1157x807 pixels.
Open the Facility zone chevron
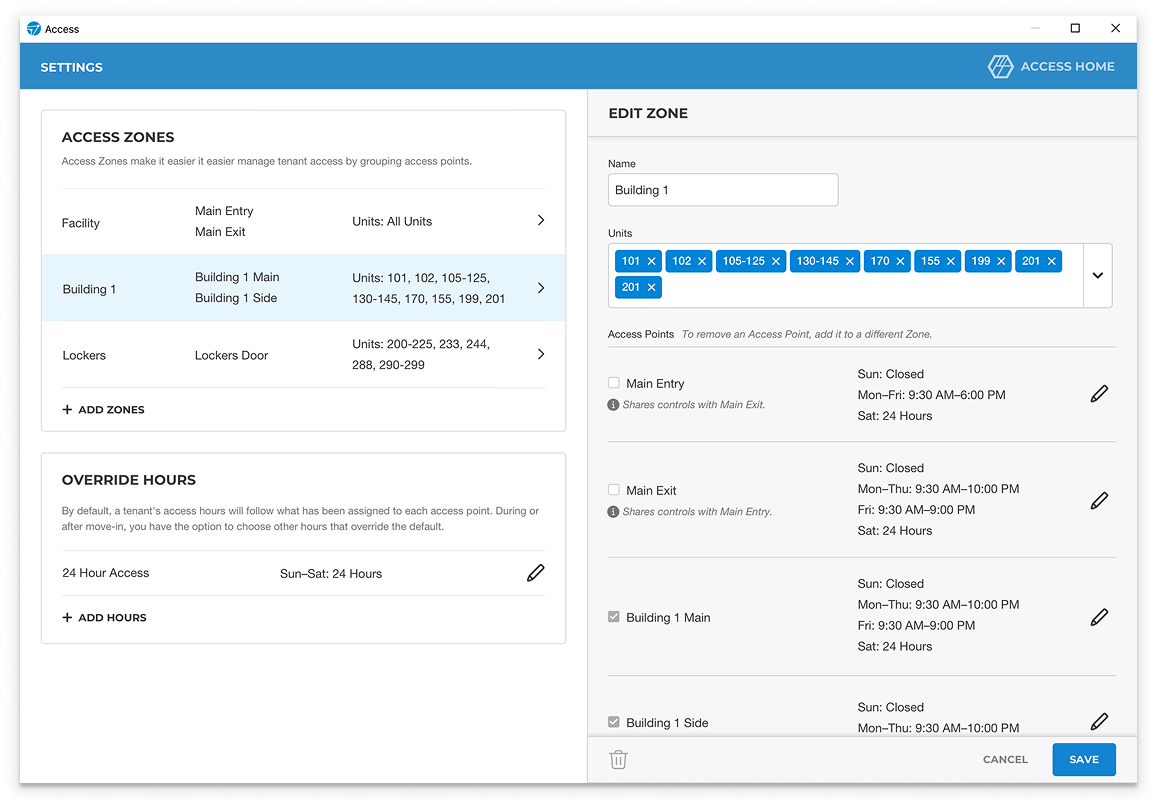[x=541, y=220]
